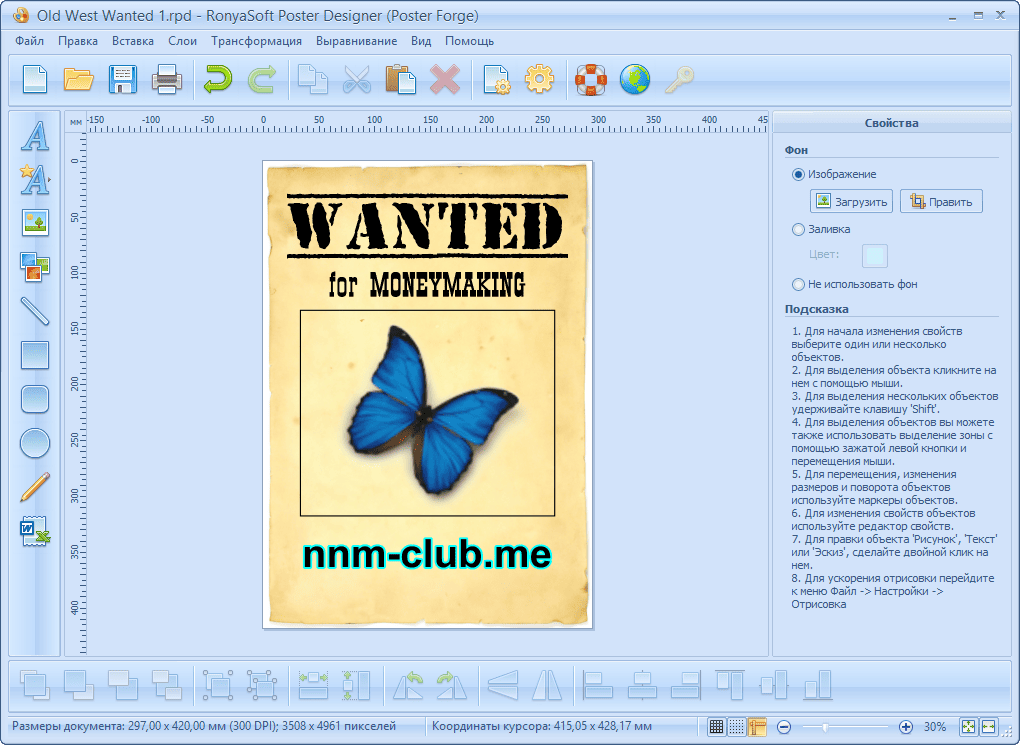The height and width of the screenshot is (745, 1020).
Task: Open the Правка menu
Action: pos(78,41)
